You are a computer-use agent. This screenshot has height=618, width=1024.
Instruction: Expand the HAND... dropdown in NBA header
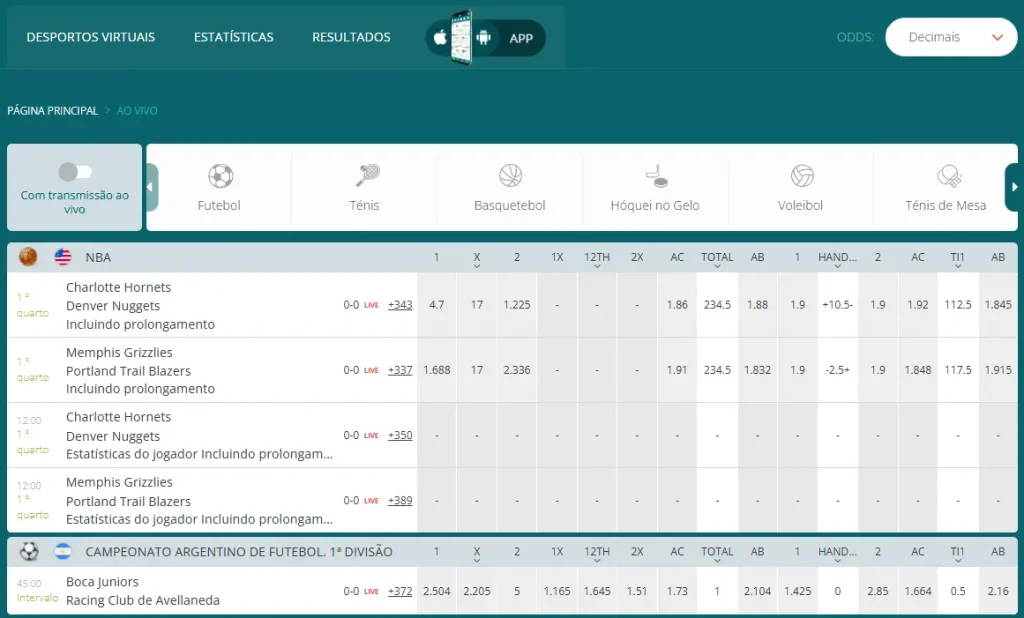click(837, 260)
